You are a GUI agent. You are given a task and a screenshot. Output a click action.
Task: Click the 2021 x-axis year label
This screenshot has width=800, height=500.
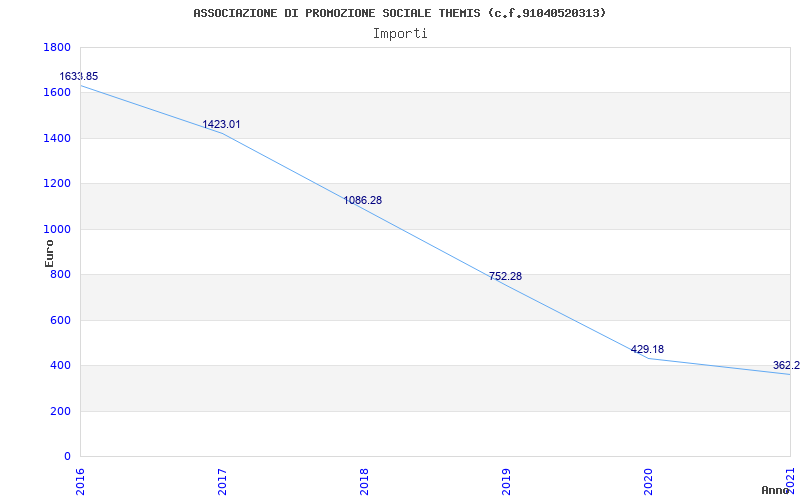[x=790, y=482]
